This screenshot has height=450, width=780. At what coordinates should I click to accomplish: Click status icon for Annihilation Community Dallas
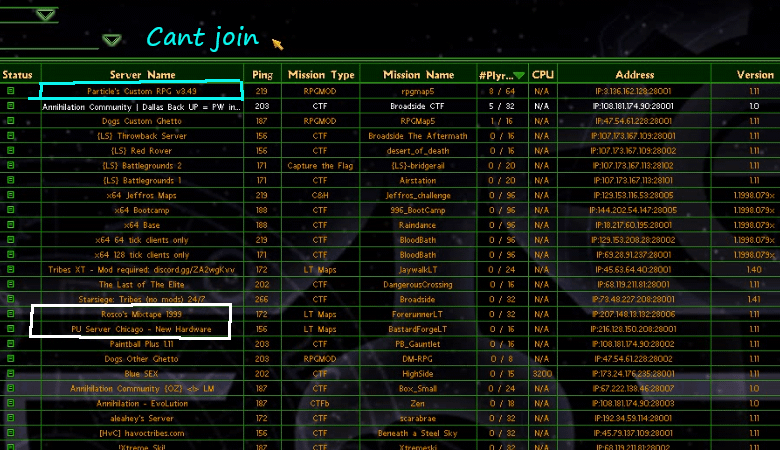tap(10, 106)
